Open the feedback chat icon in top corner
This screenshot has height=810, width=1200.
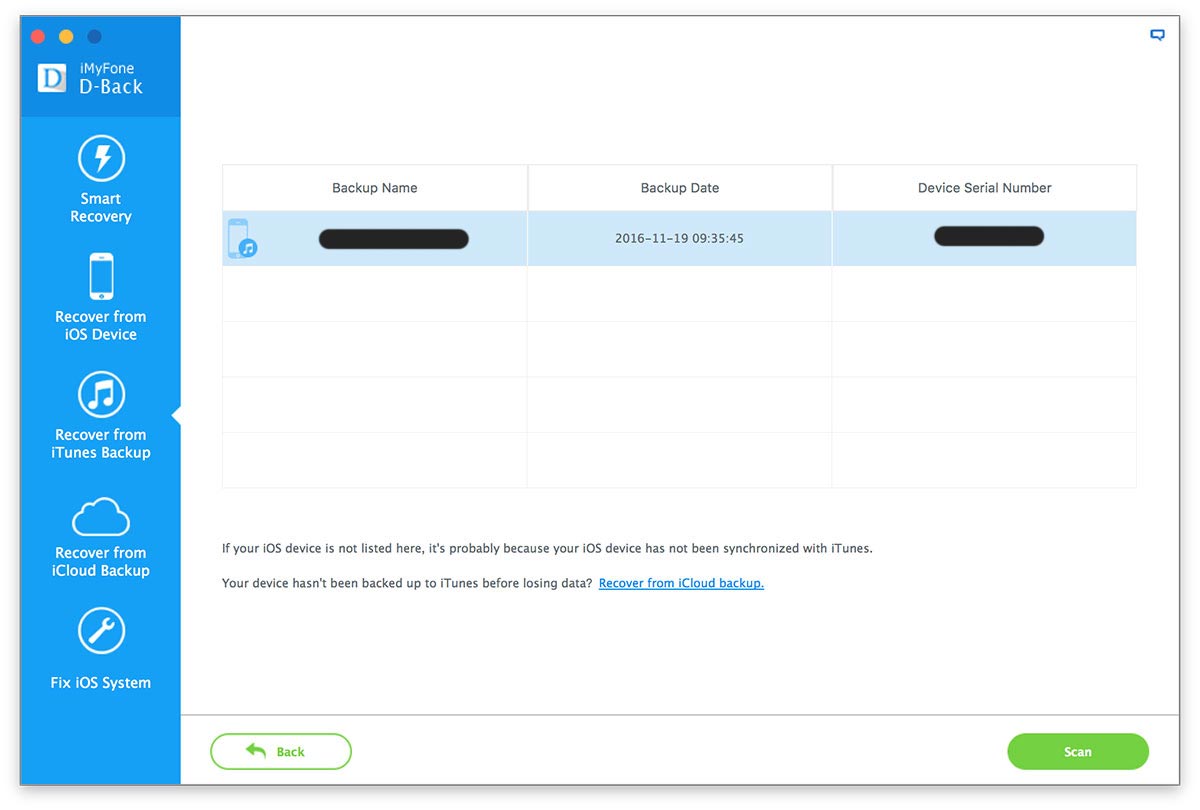pyautogui.click(x=1157, y=35)
